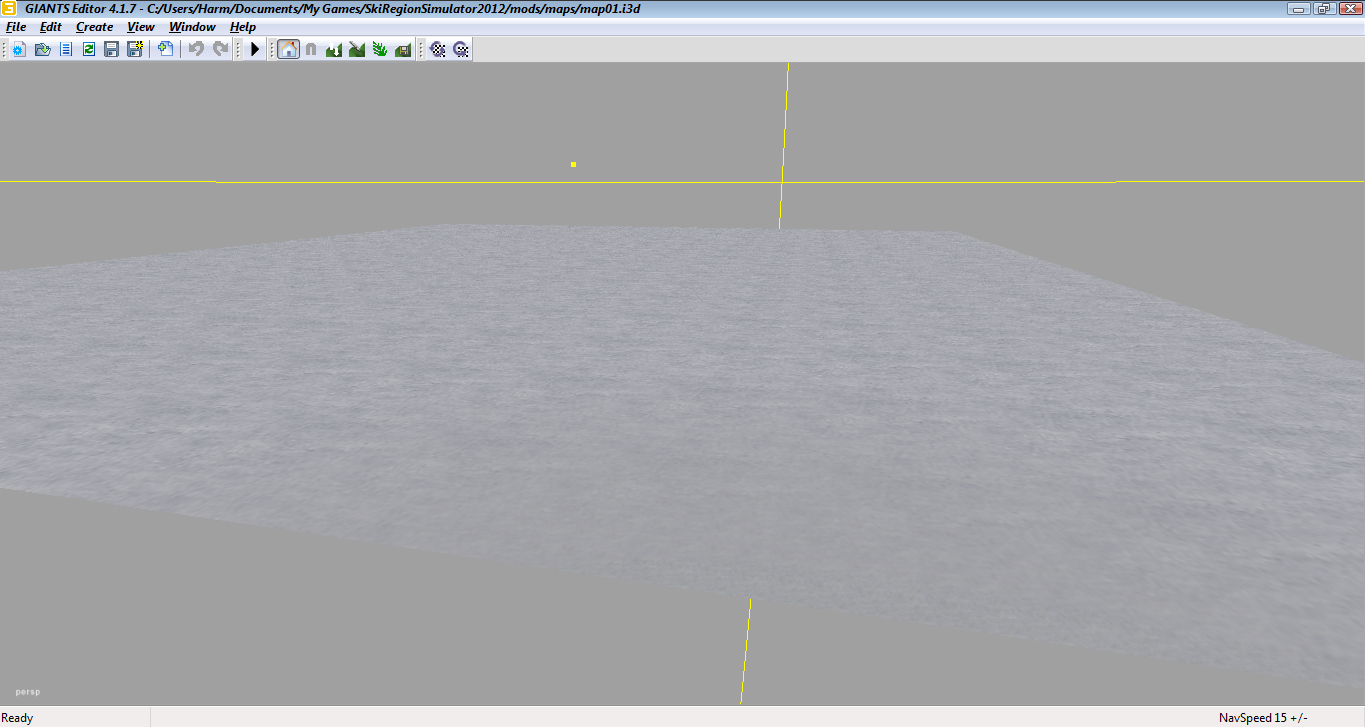The image size is (1366, 728).
Task: Toggle the magnet snap tool
Action: [311, 49]
